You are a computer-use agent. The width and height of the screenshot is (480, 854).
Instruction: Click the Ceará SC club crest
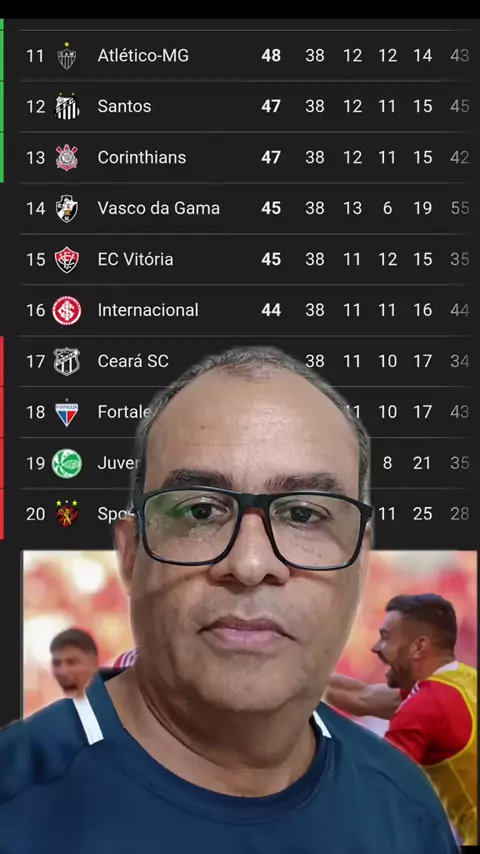[67, 361]
